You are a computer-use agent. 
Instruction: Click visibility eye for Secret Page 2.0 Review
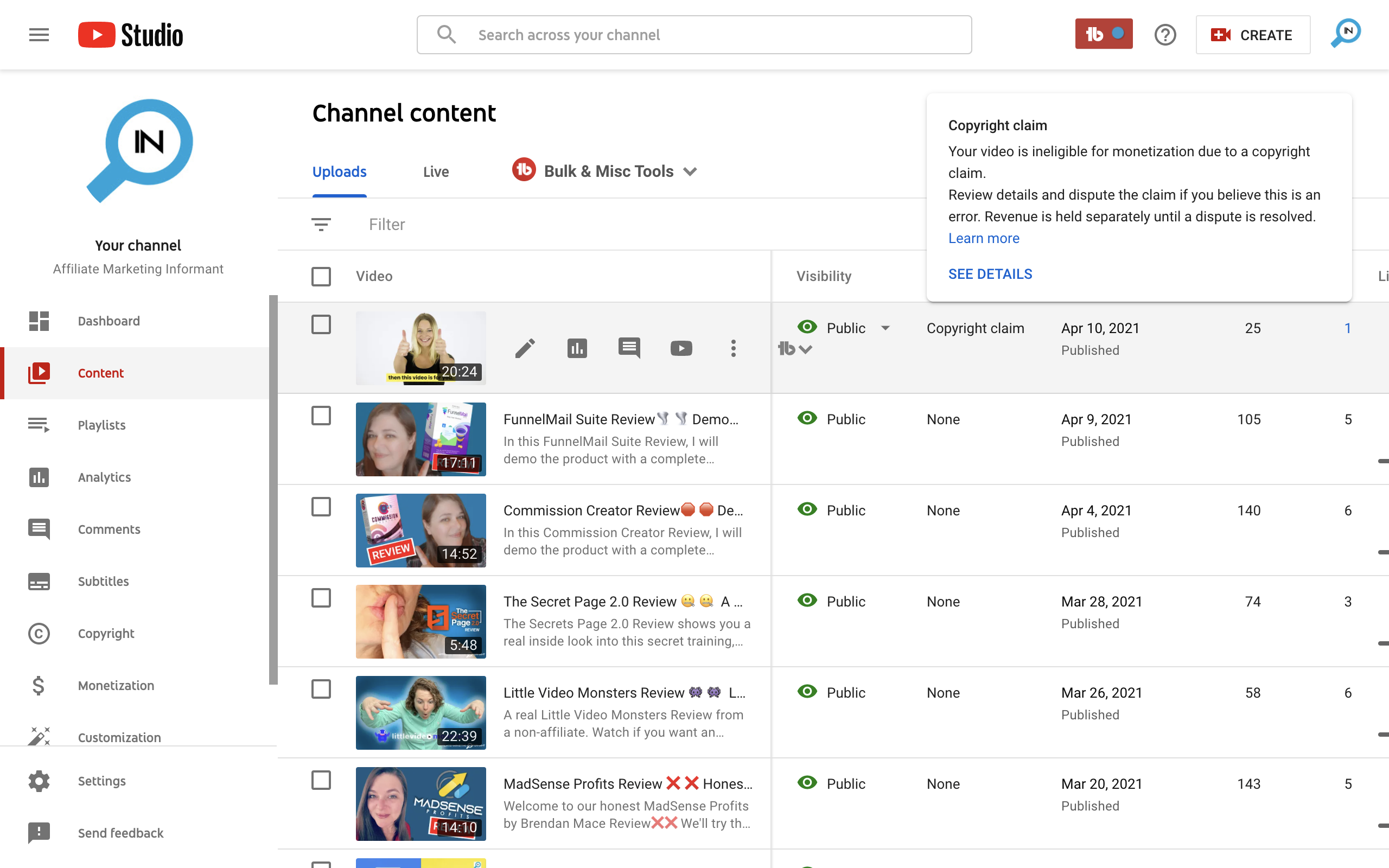[x=807, y=601]
